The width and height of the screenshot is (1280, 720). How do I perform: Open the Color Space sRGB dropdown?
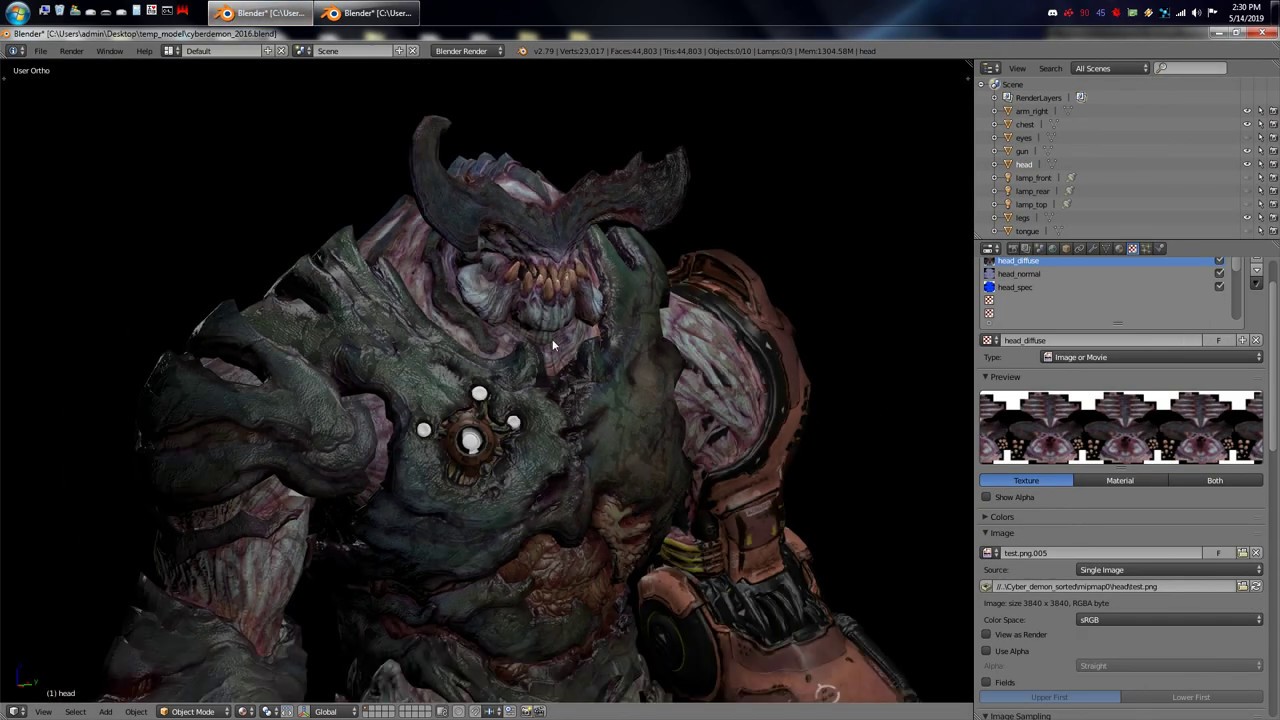(x=1169, y=620)
